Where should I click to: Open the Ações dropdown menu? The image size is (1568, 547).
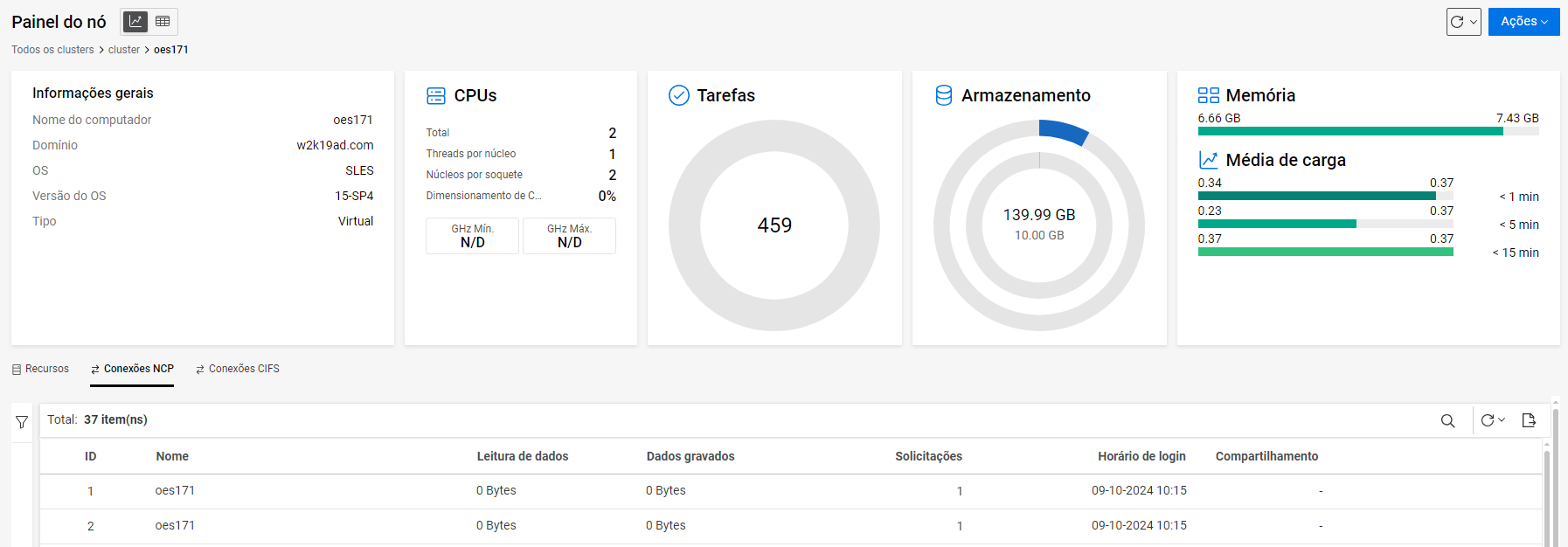click(x=1523, y=22)
